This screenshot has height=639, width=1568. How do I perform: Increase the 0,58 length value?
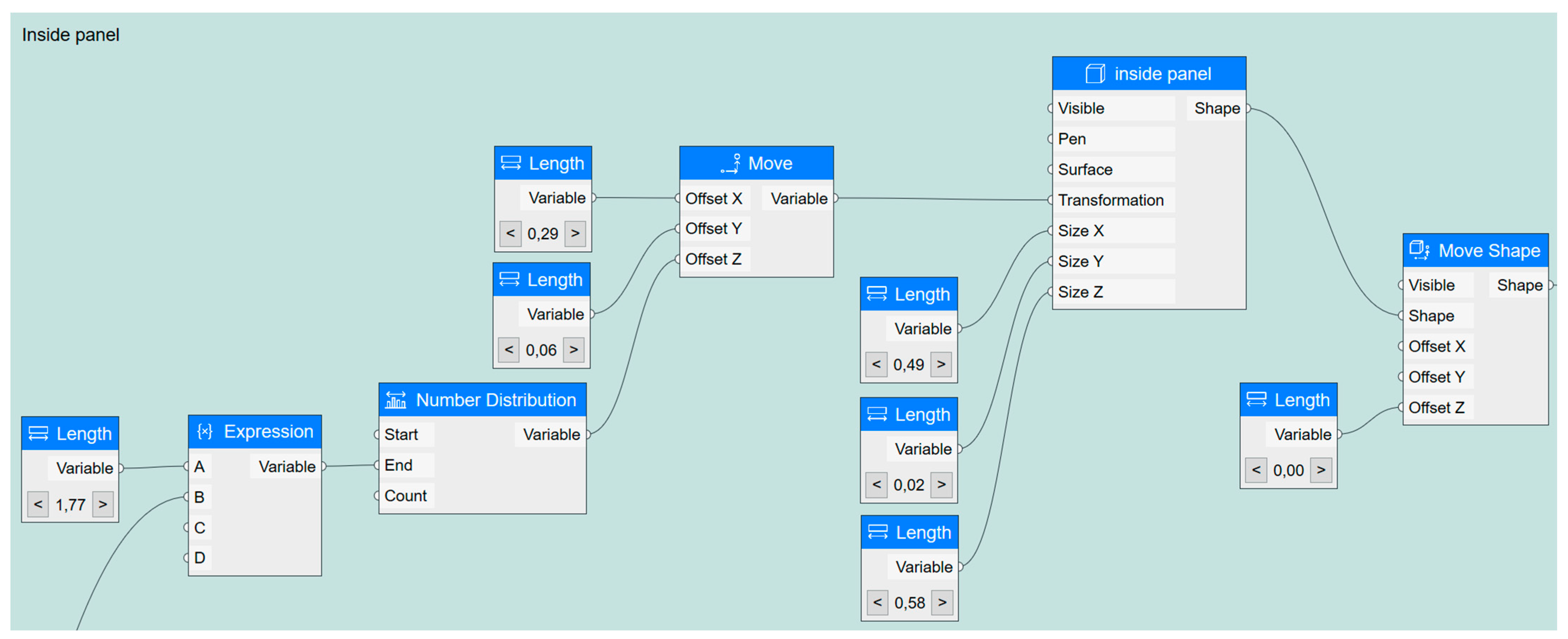point(942,602)
